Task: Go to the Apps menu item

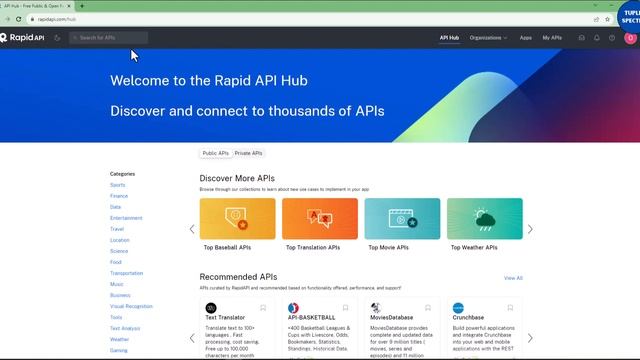Action: pyautogui.click(x=525, y=38)
